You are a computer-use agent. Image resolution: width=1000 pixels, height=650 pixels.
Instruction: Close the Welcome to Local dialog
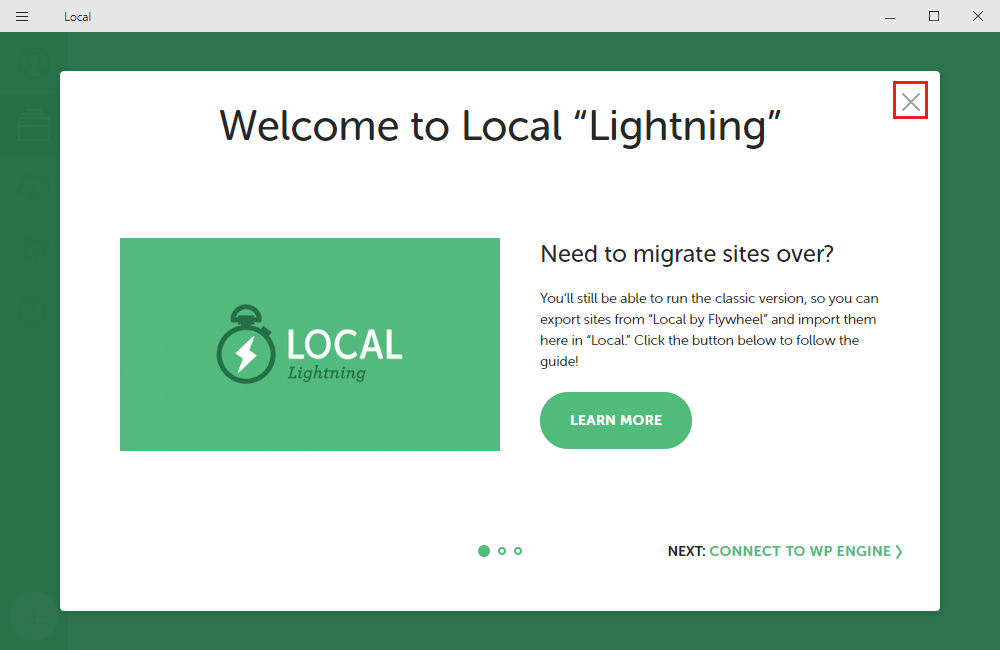pyautogui.click(x=910, y=101)
